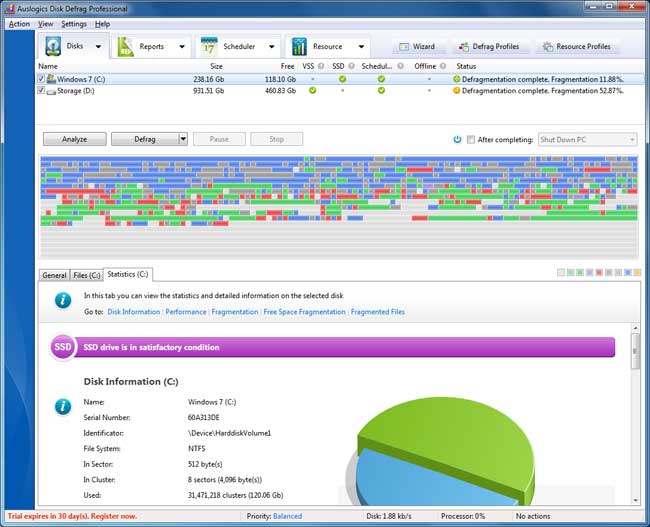Click the help icon beside Schedul... column
Image resolution: width=650 pixels, height=527 pixels.
click(400, 66)
